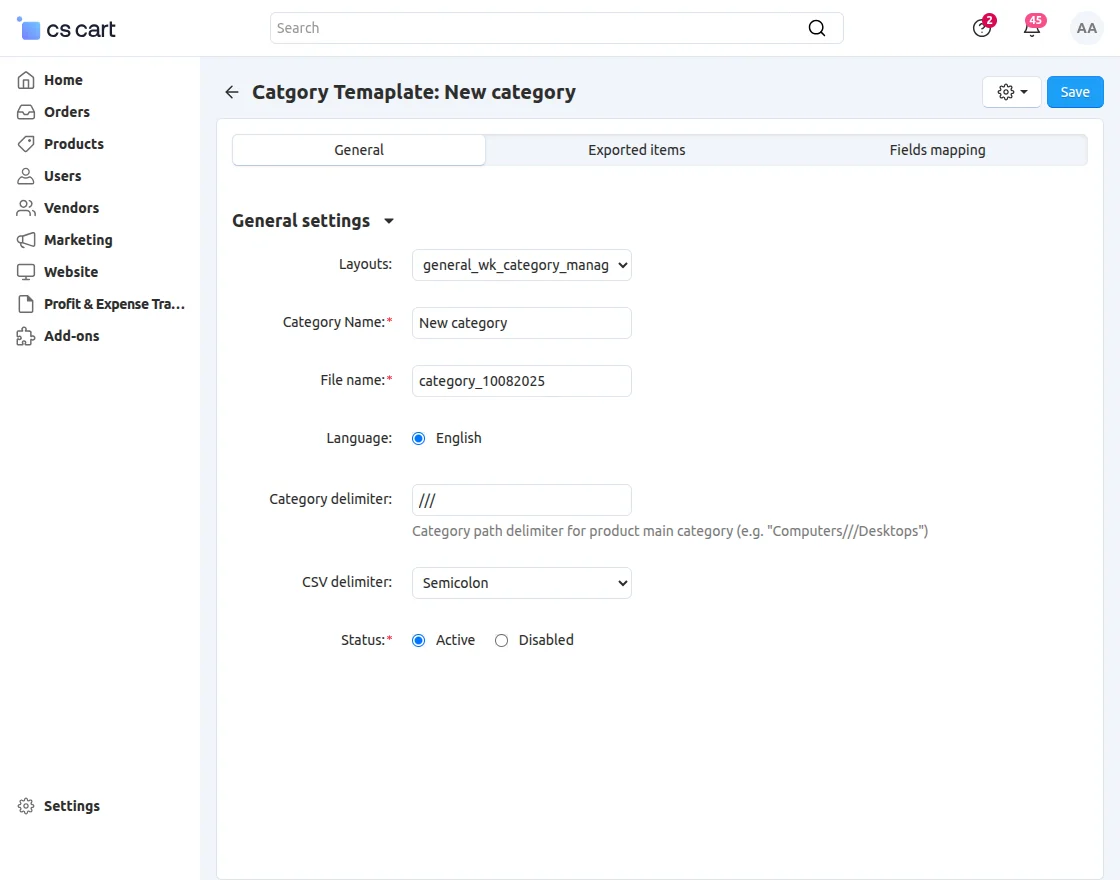Collapse the General settings section
Viewport: 1120px width, 880px height.
pyautogui.click(x=389, y=221)
